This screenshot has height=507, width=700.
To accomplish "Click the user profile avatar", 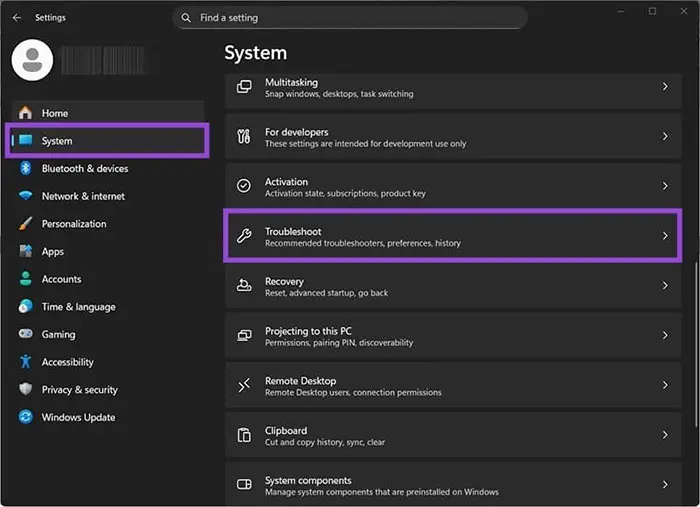I will tap(32, 60).
